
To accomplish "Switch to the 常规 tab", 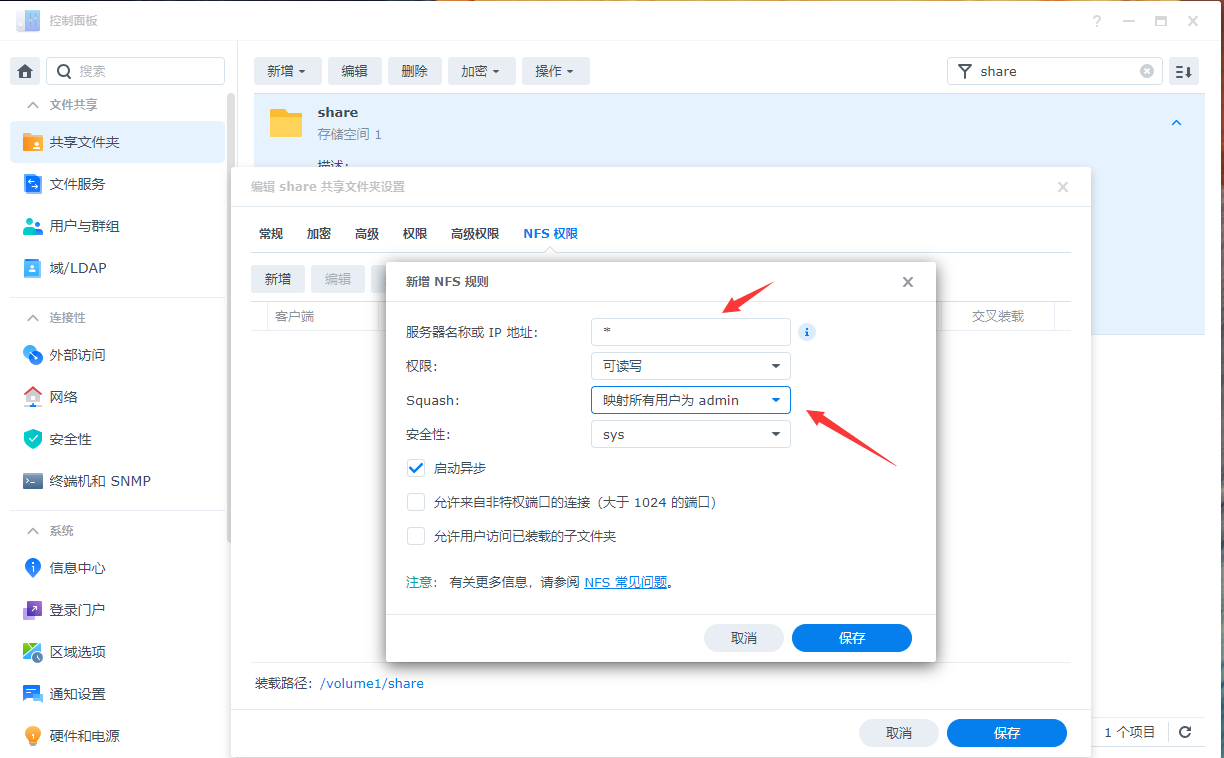I will point(271,234).
